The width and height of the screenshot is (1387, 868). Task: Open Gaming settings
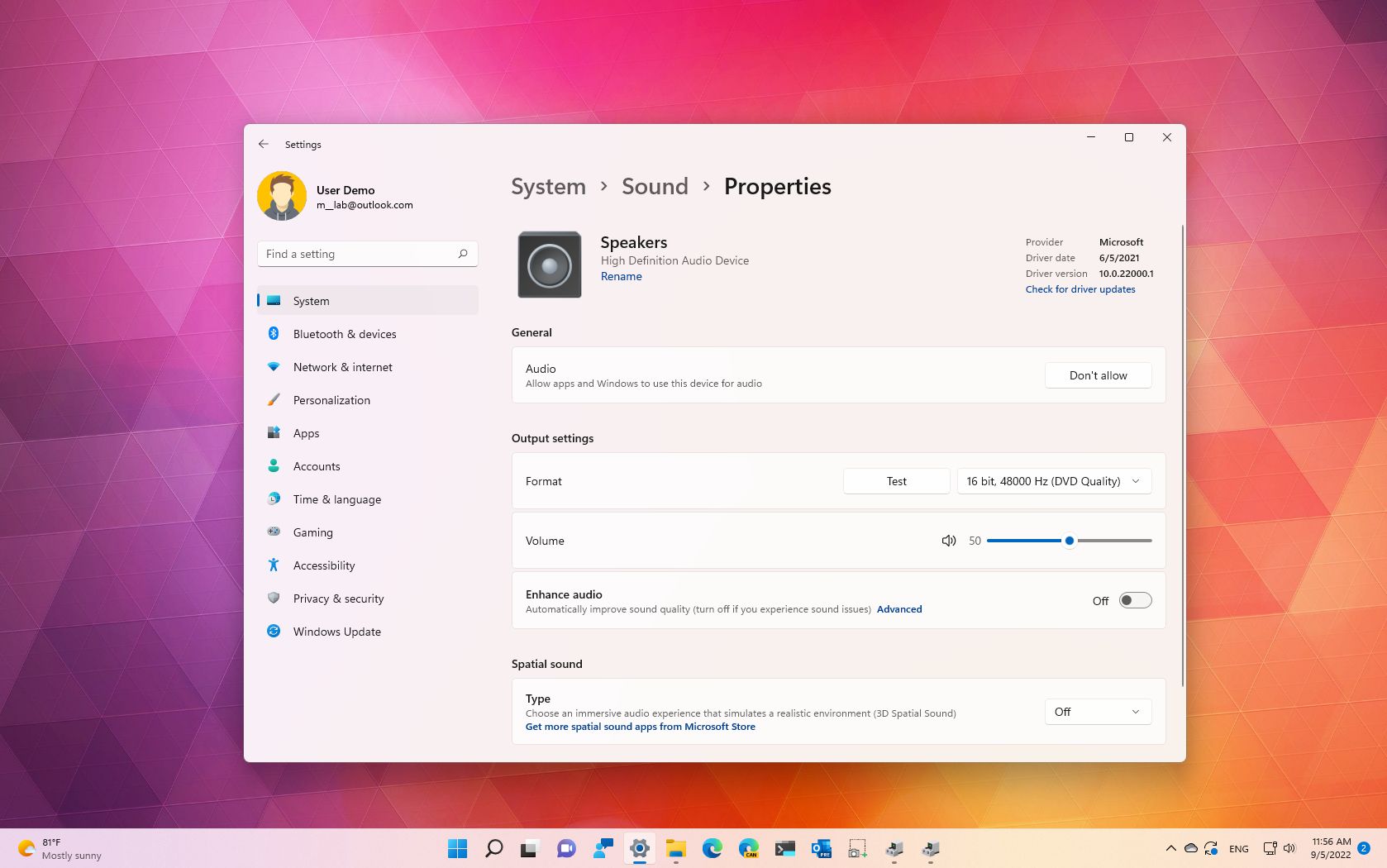point(312,532)
